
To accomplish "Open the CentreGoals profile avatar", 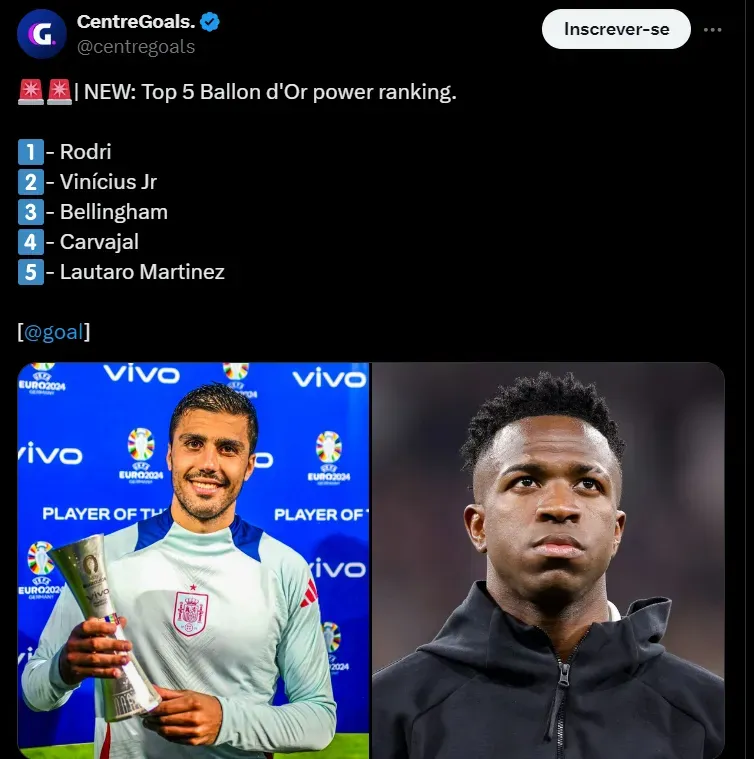I will [42, 34].
